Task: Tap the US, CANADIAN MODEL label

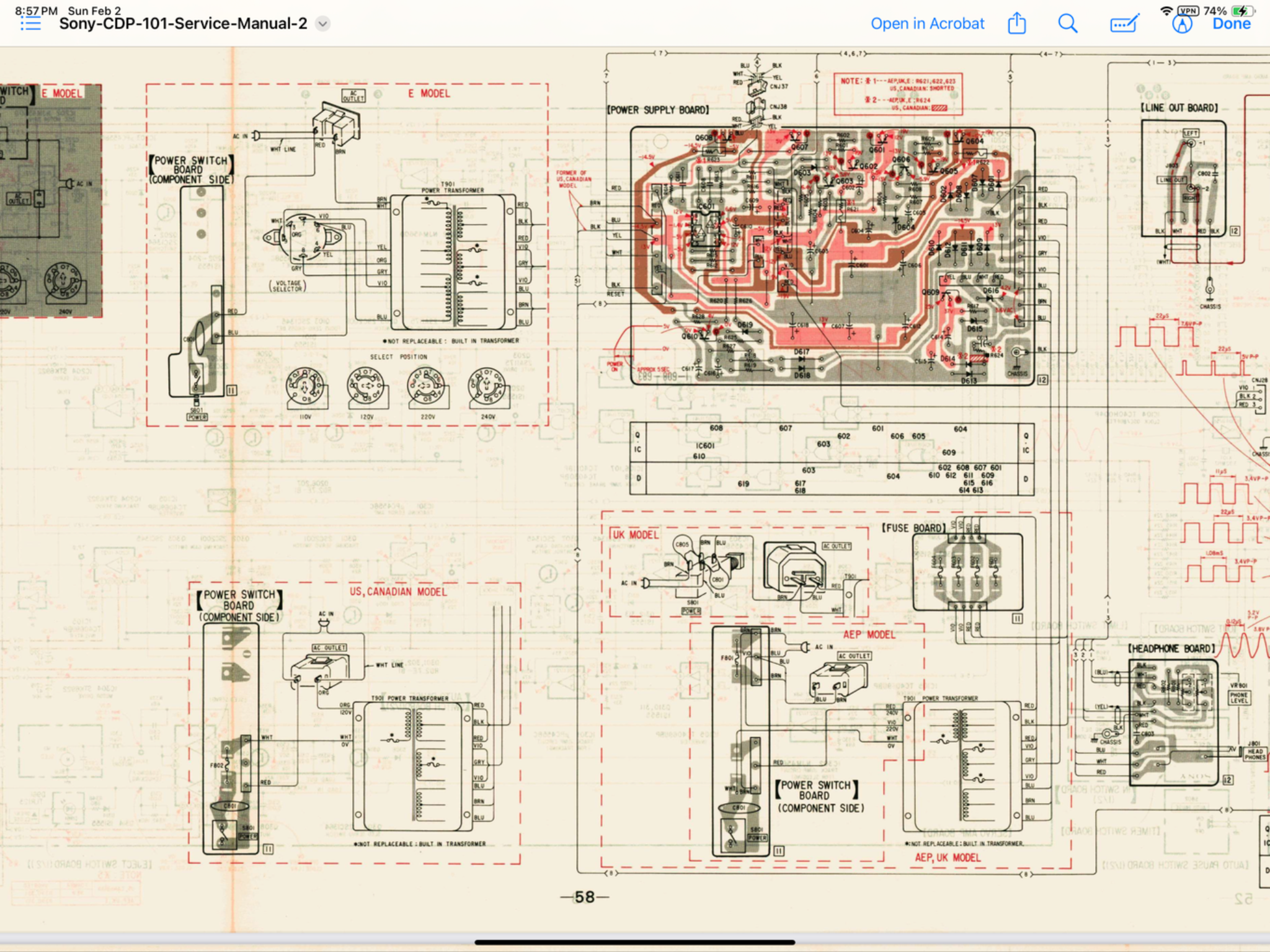Action: pyautogui.click(x=398, y=592)
